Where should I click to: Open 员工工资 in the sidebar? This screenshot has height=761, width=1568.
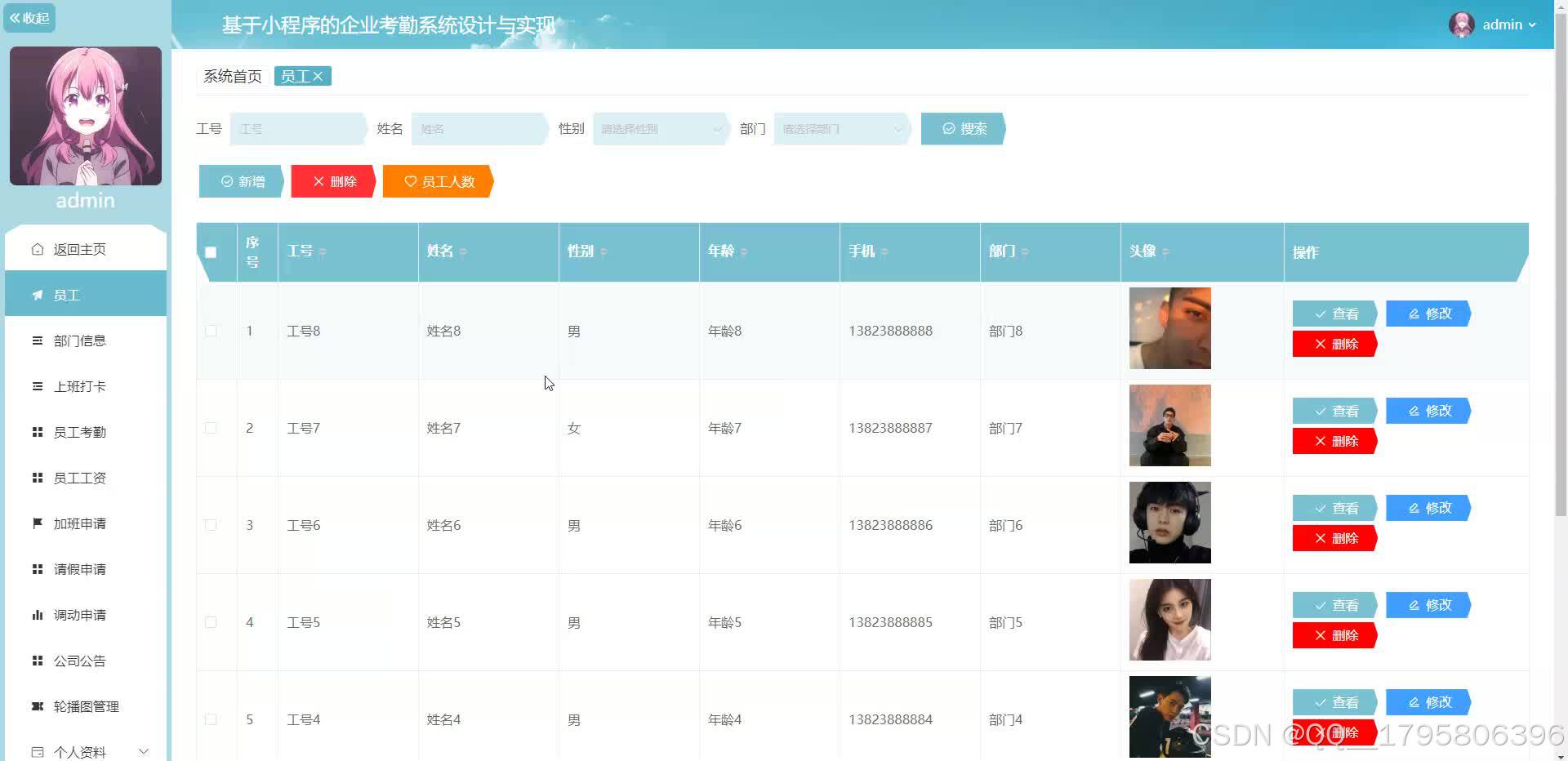click(x=86, y=478)
